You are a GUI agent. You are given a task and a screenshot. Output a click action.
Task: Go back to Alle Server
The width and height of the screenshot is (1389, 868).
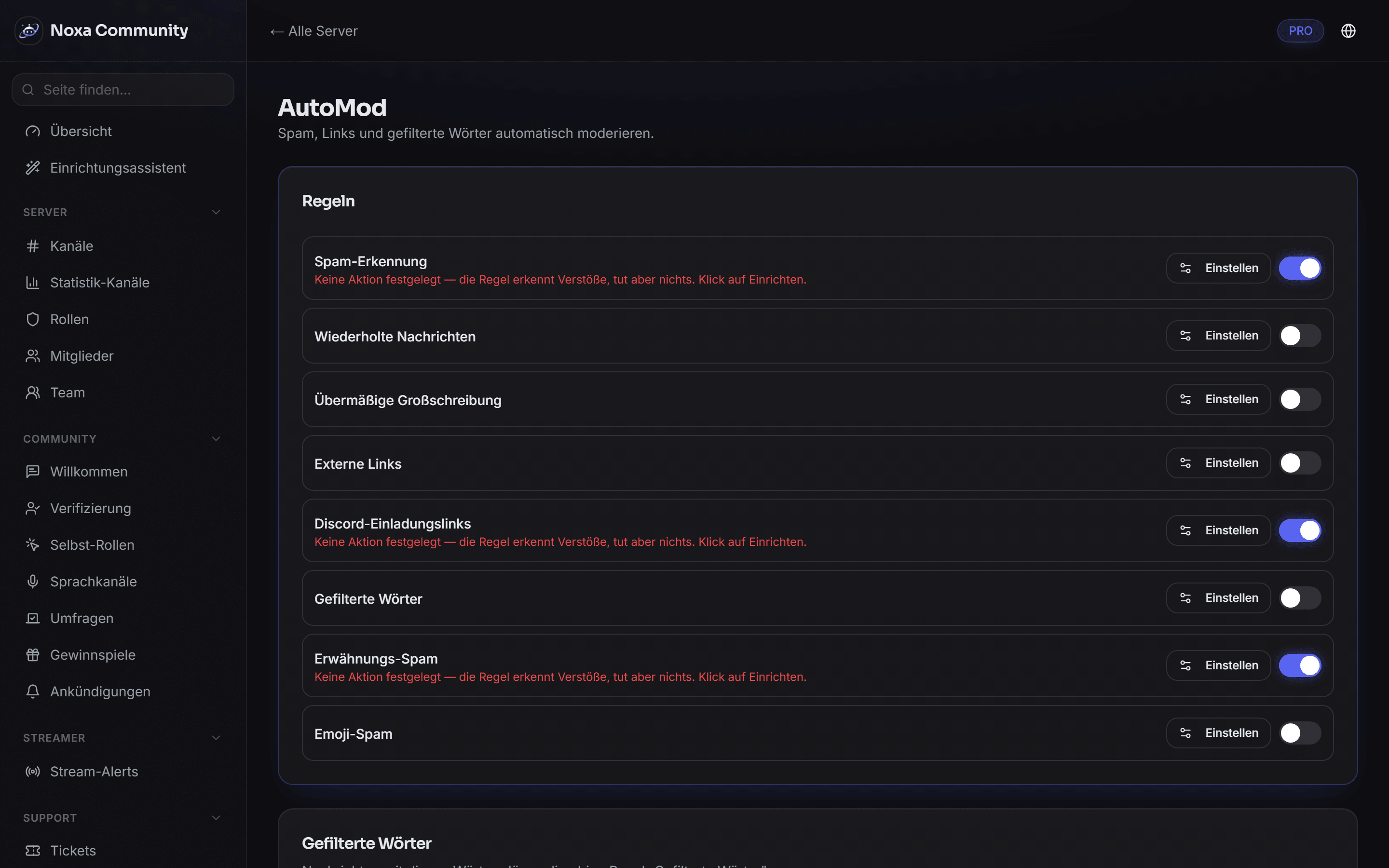[x=314, y=31]
